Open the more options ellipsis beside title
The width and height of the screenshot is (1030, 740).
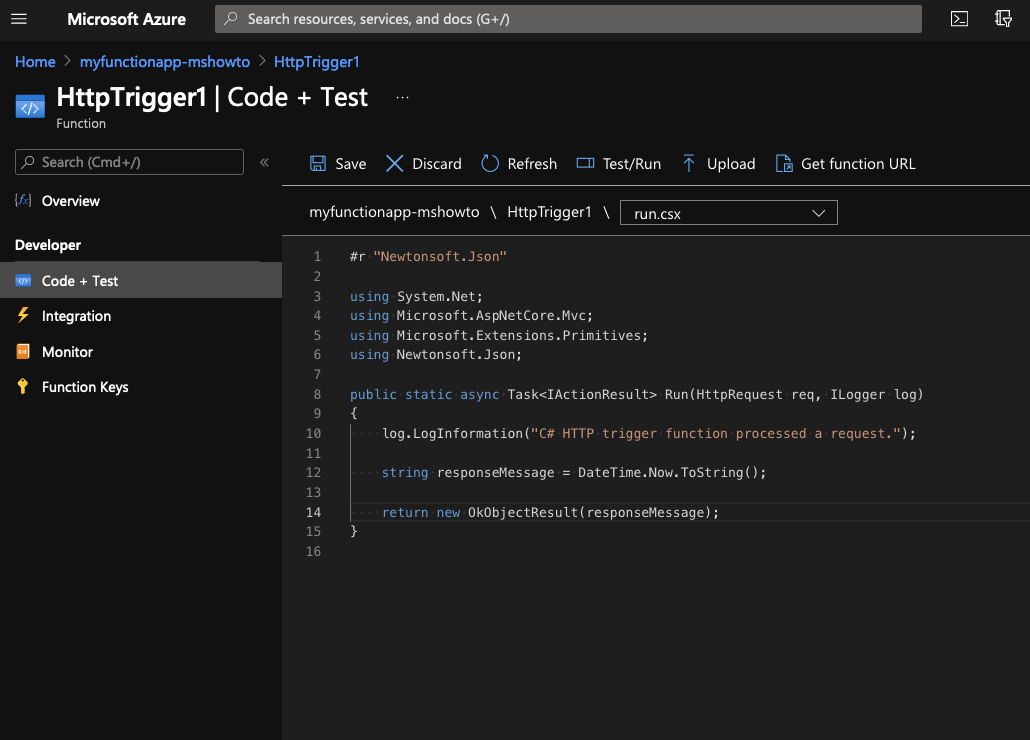403,98
